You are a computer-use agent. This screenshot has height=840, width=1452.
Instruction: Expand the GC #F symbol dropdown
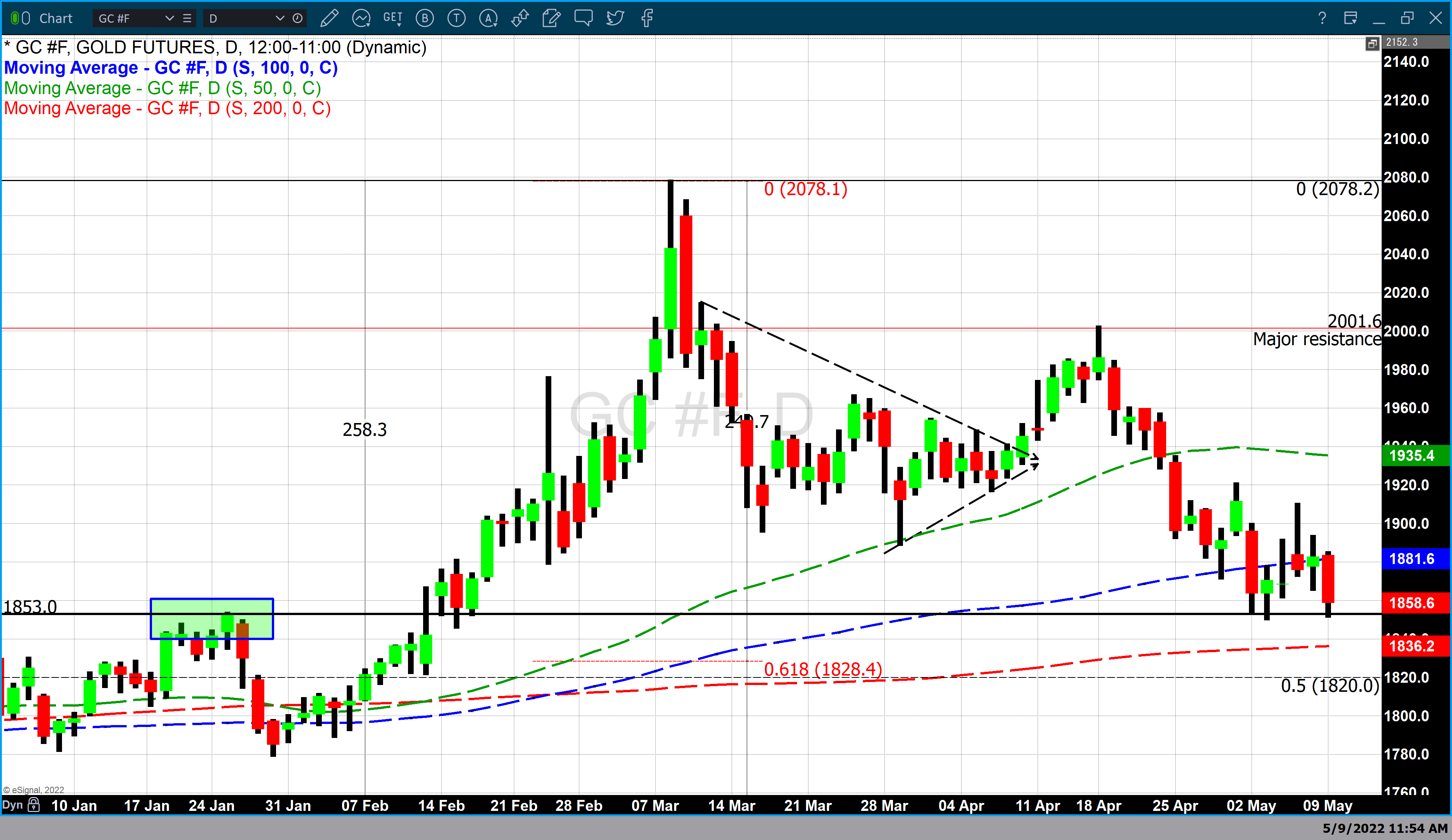pyautogui.click(x=169, y=19)
